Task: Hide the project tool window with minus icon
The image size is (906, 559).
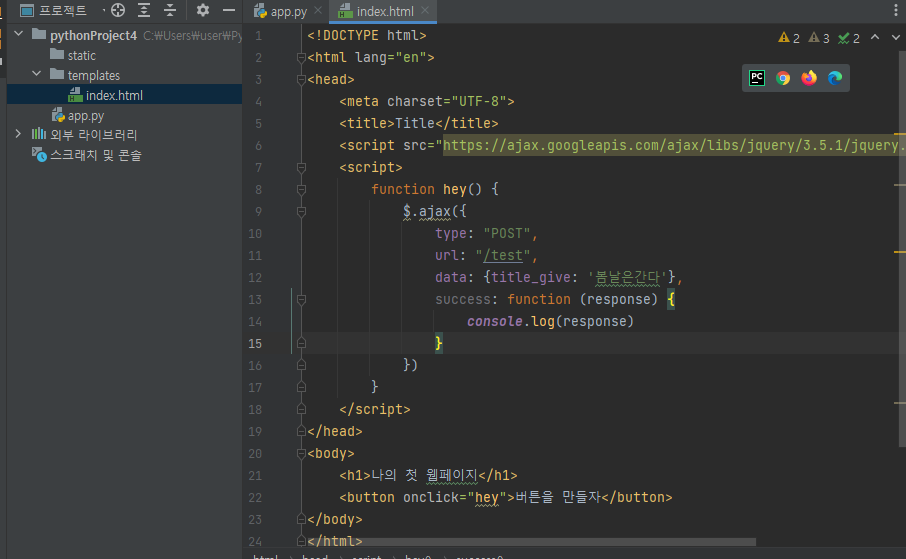Action: click(x=229, y=10)
